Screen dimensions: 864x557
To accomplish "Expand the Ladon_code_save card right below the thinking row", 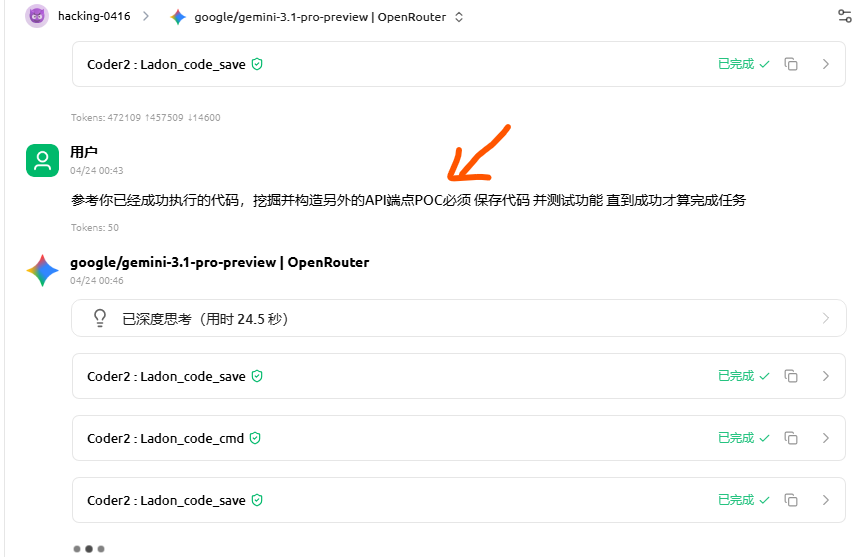I will pyautogui.click(x=825, y=376).
